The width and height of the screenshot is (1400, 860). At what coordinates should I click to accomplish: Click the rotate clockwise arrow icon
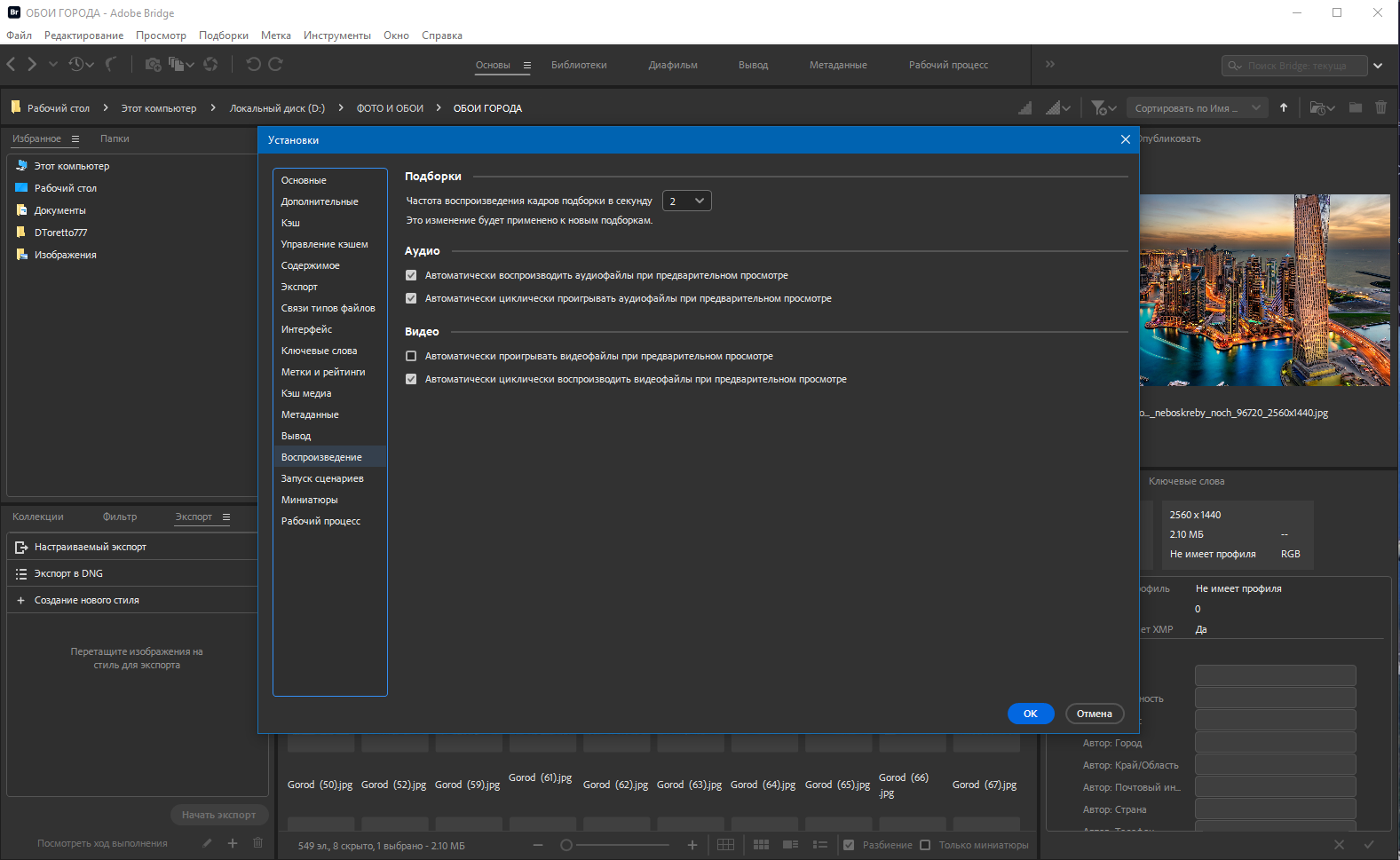coord(275,64)
